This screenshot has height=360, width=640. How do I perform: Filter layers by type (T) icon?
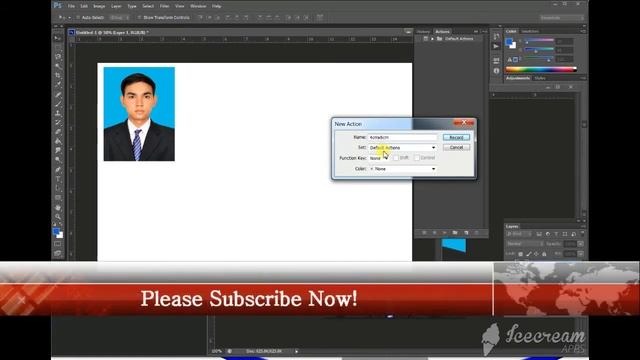556,234
